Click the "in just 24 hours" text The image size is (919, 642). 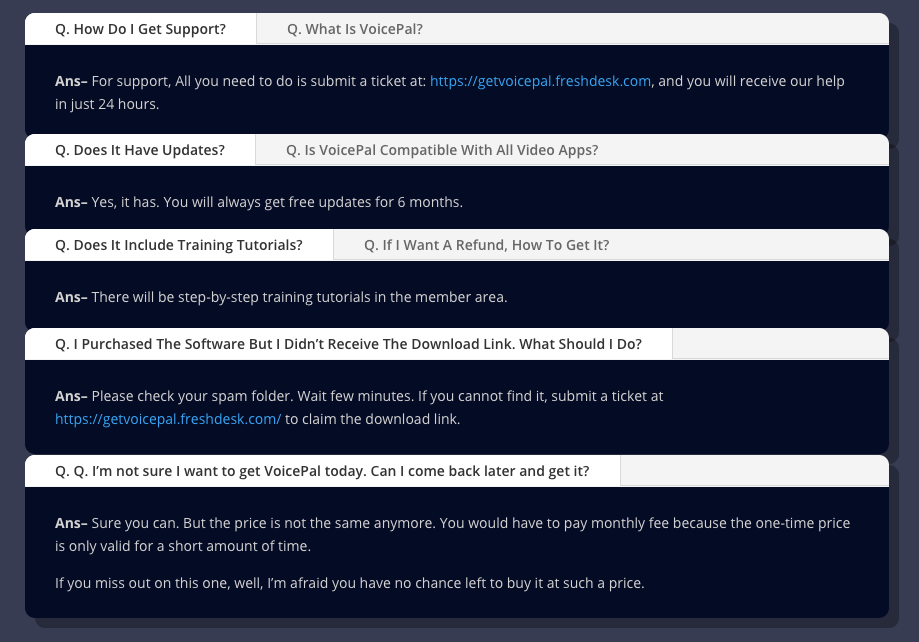click(107, 104)
